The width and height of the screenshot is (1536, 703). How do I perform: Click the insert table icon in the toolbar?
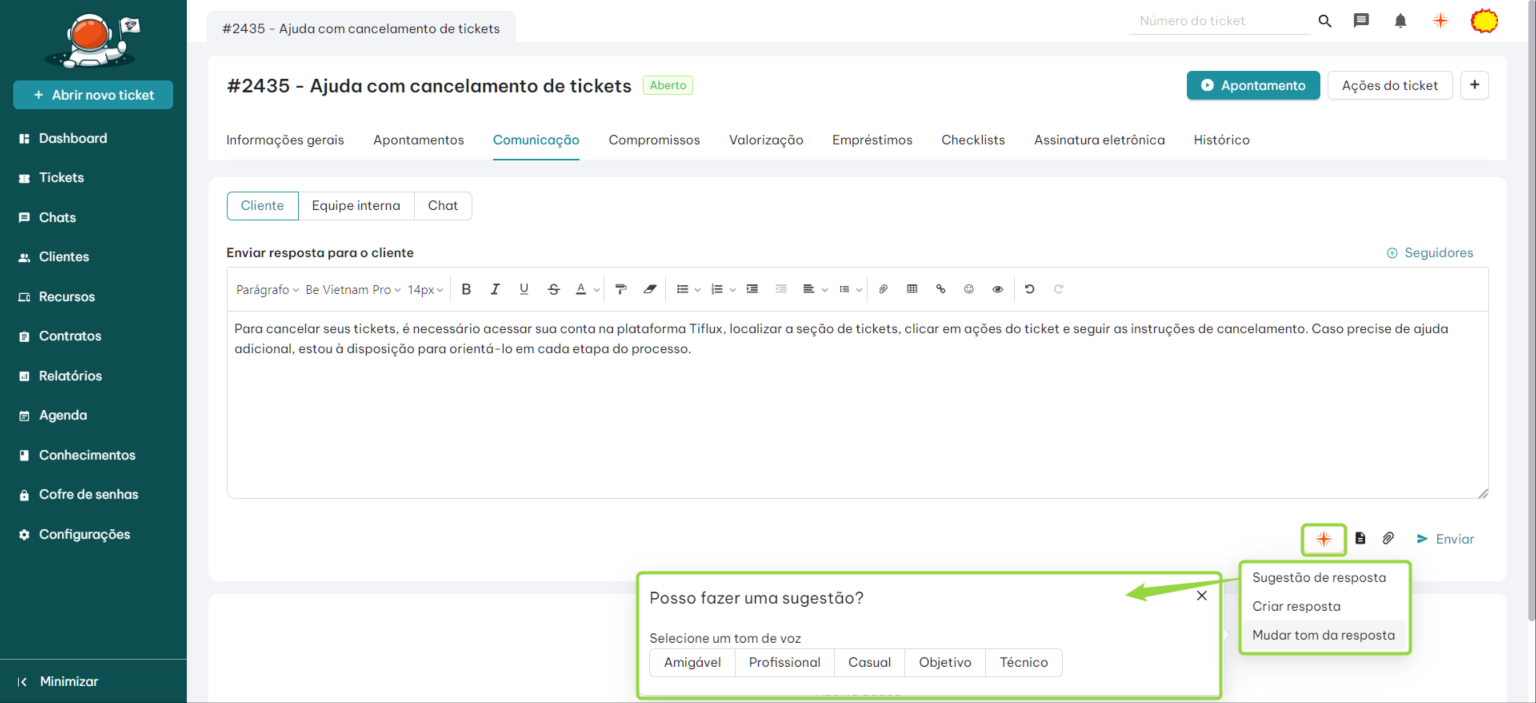912,289
